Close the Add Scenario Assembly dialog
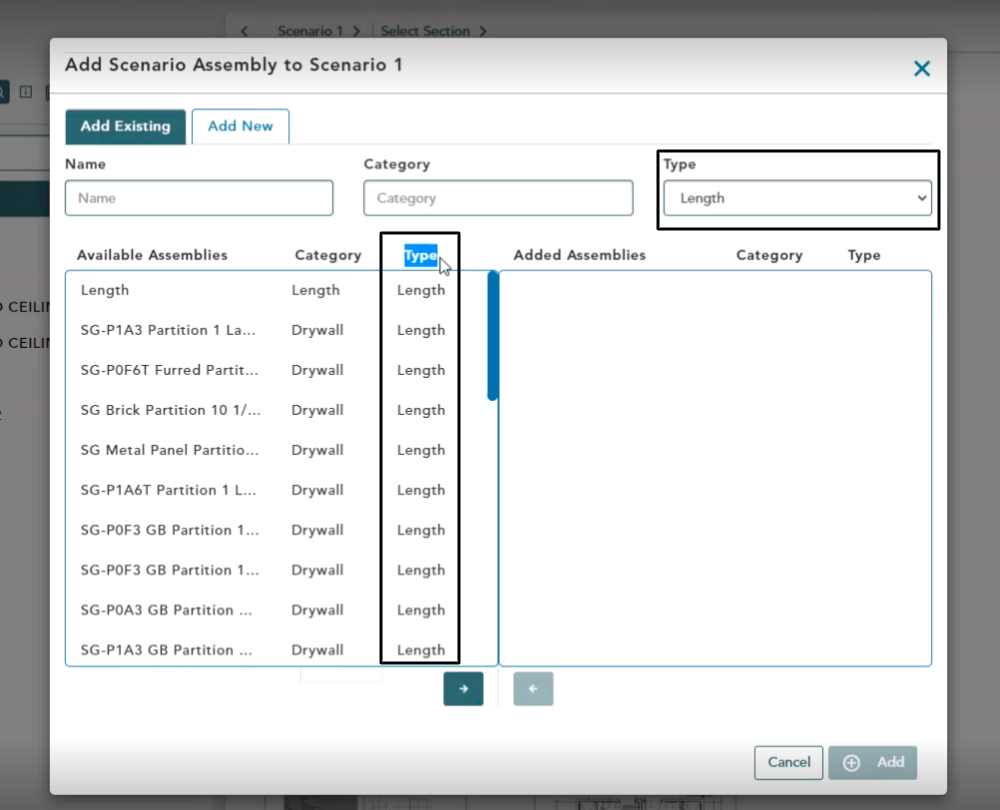The width and height of the screenshot is (1000, 810). coord(921,68)
